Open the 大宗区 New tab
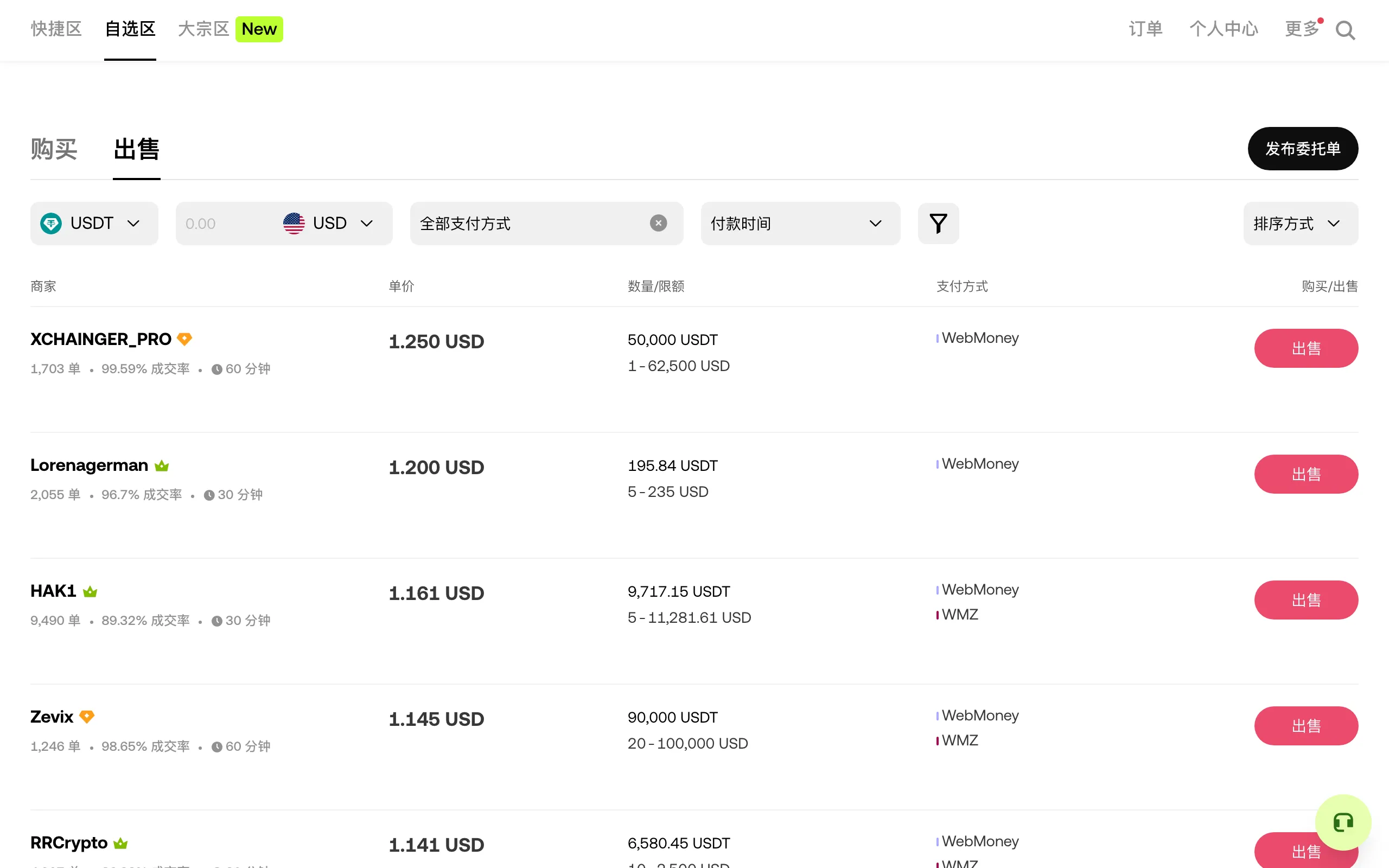The height and width of the screenshot is (868, 1389). [x=230, y=29]
